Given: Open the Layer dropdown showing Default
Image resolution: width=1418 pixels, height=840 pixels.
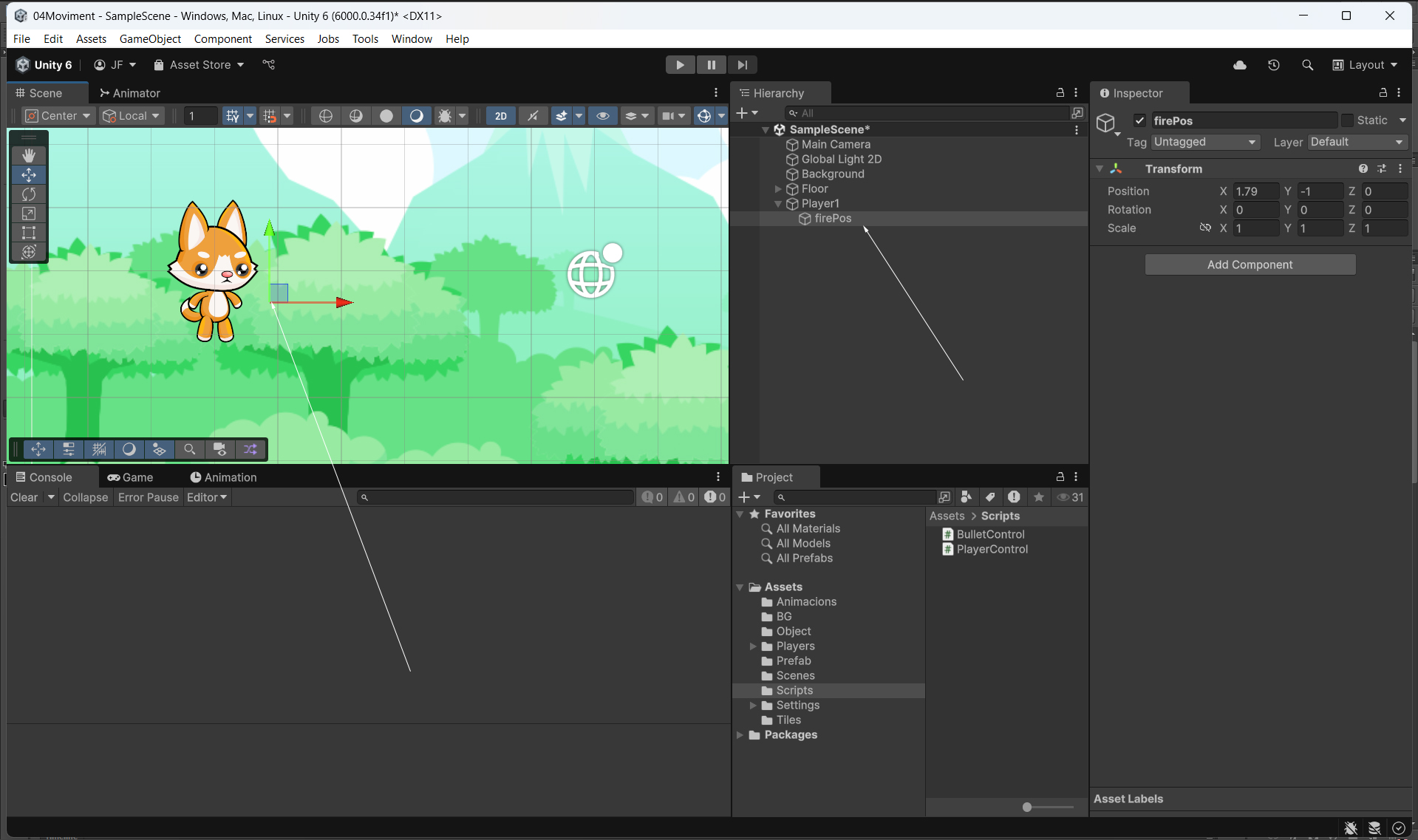Looking at the screenshot, I should 1356,142.
